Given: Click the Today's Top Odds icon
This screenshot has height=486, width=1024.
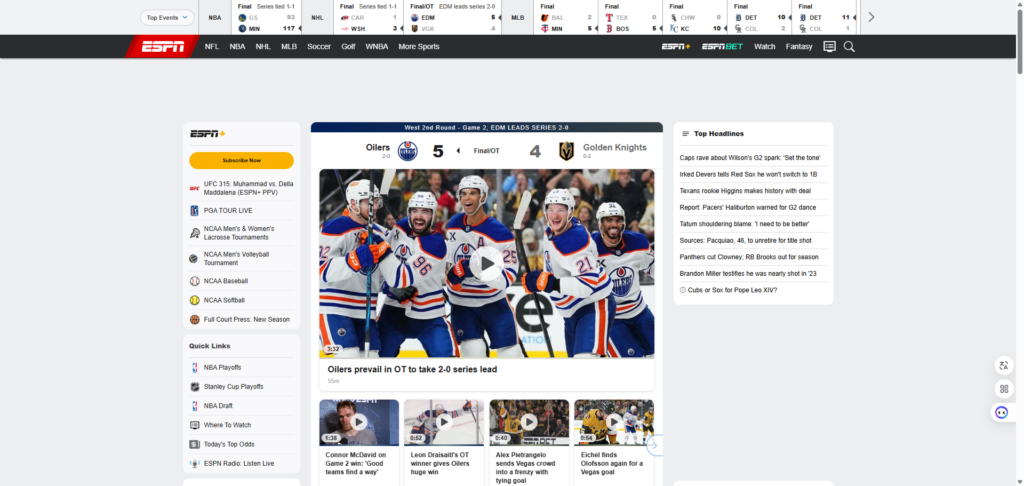Looking at the screenshot, I should pos(195,444).
